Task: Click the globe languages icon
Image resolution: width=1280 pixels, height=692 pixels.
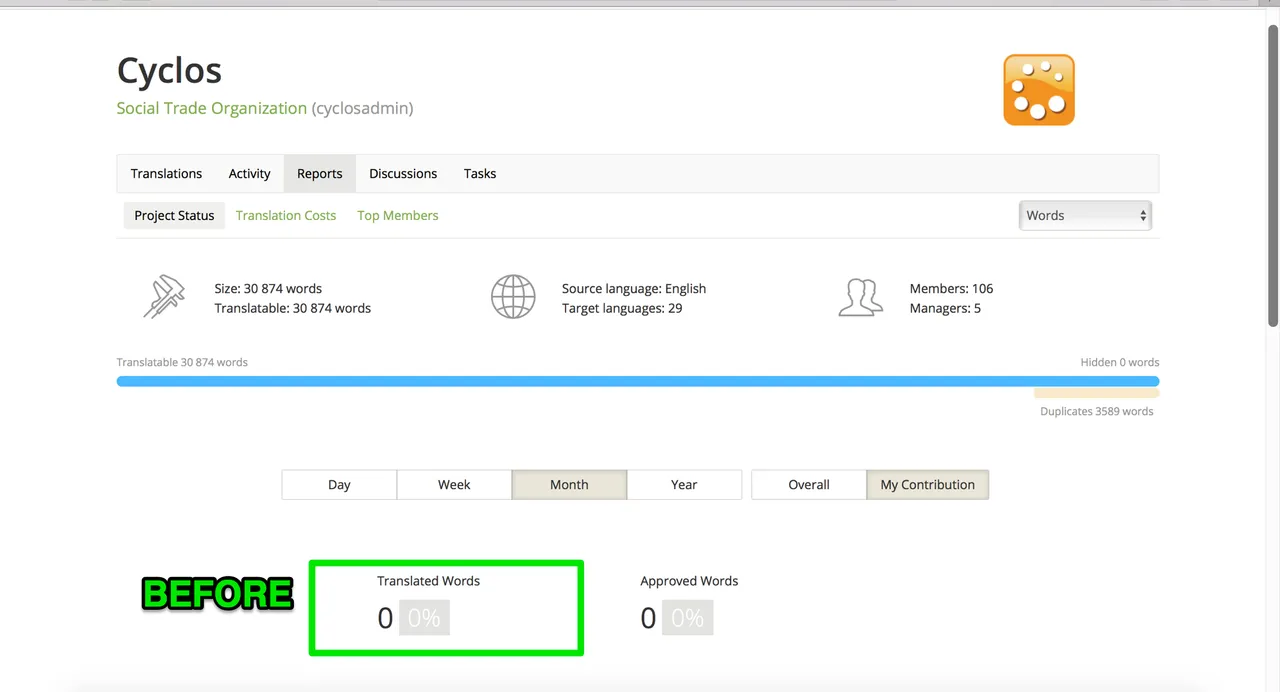Action: 513,297
